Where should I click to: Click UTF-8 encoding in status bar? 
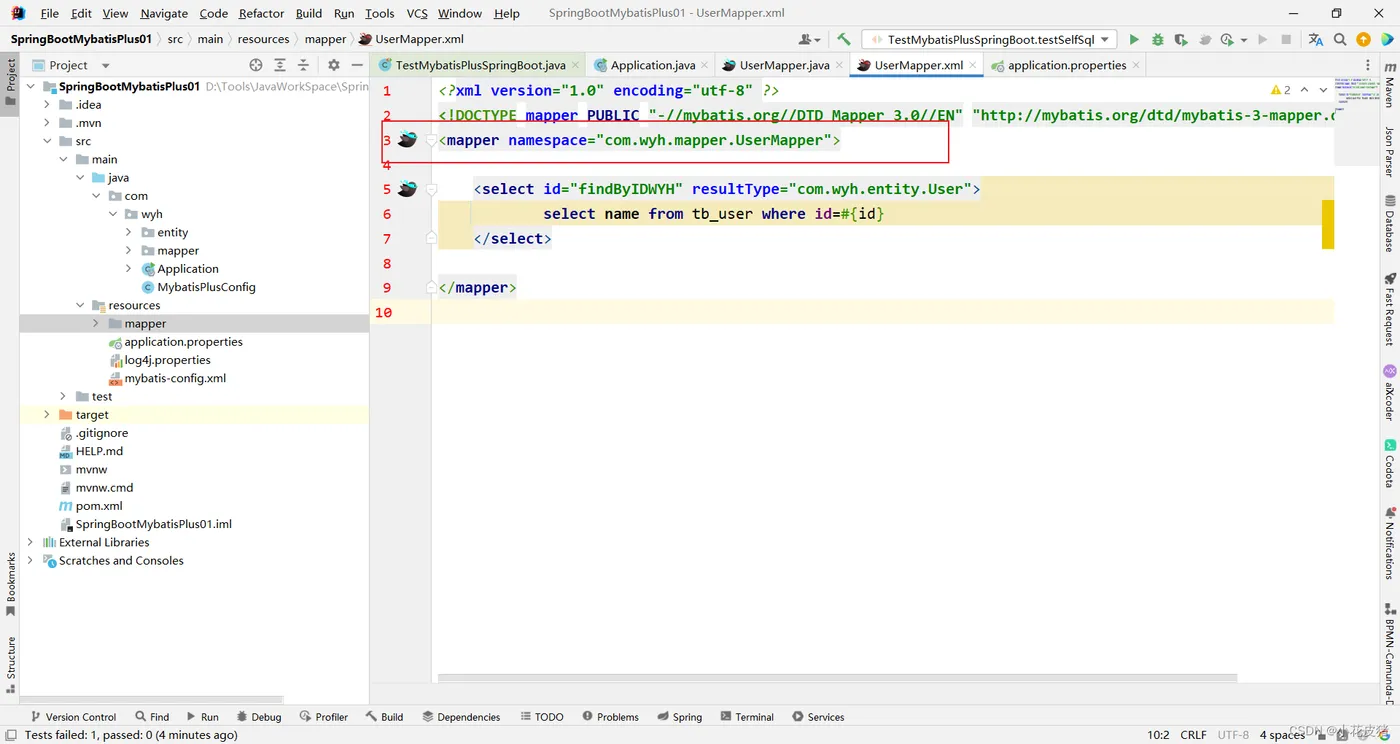click(x=1233, y=735)
